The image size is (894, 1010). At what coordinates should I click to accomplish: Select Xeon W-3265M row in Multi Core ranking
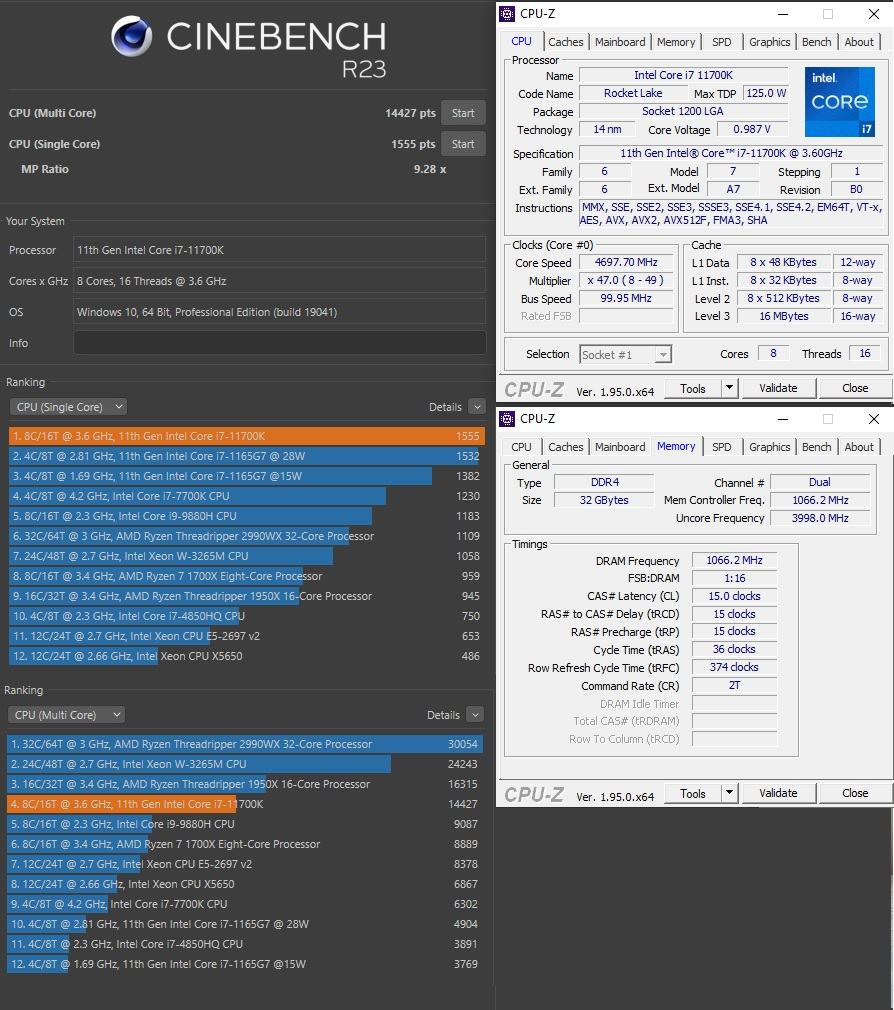245,764
